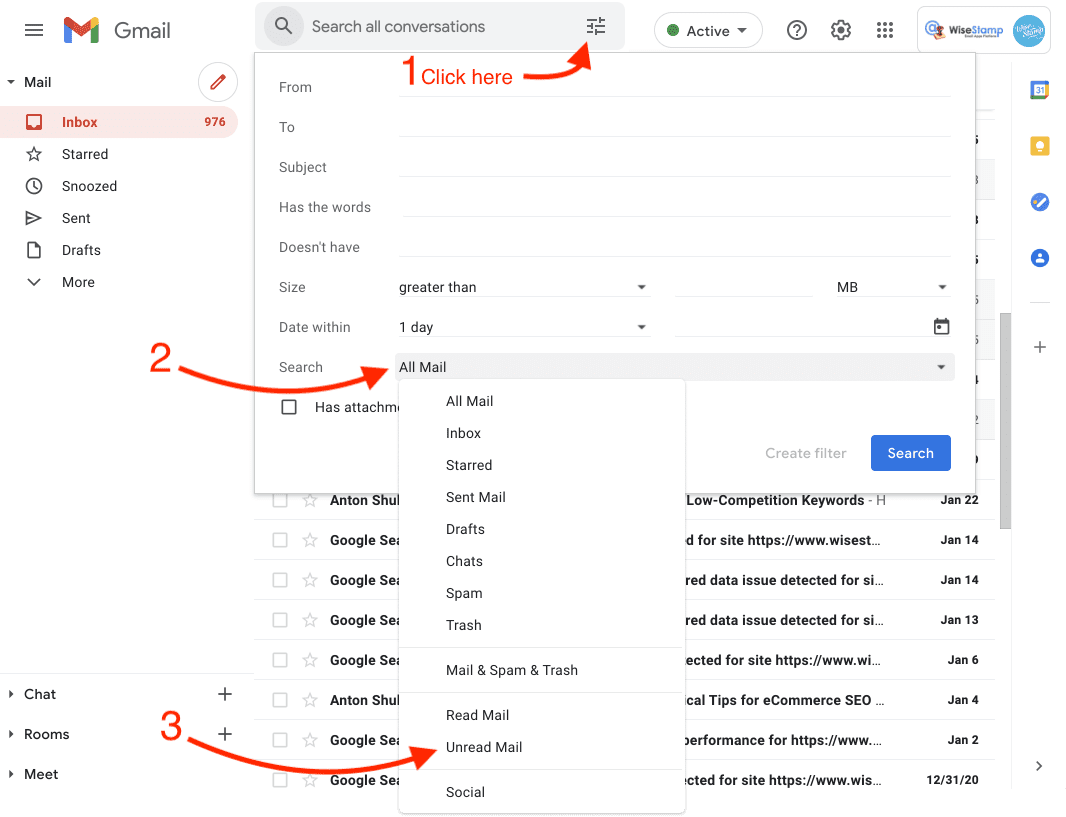The height and width of the screenshot is (817, 1066).
Task: Enable the Has attachment checkbox
Action: click(289, 407)
